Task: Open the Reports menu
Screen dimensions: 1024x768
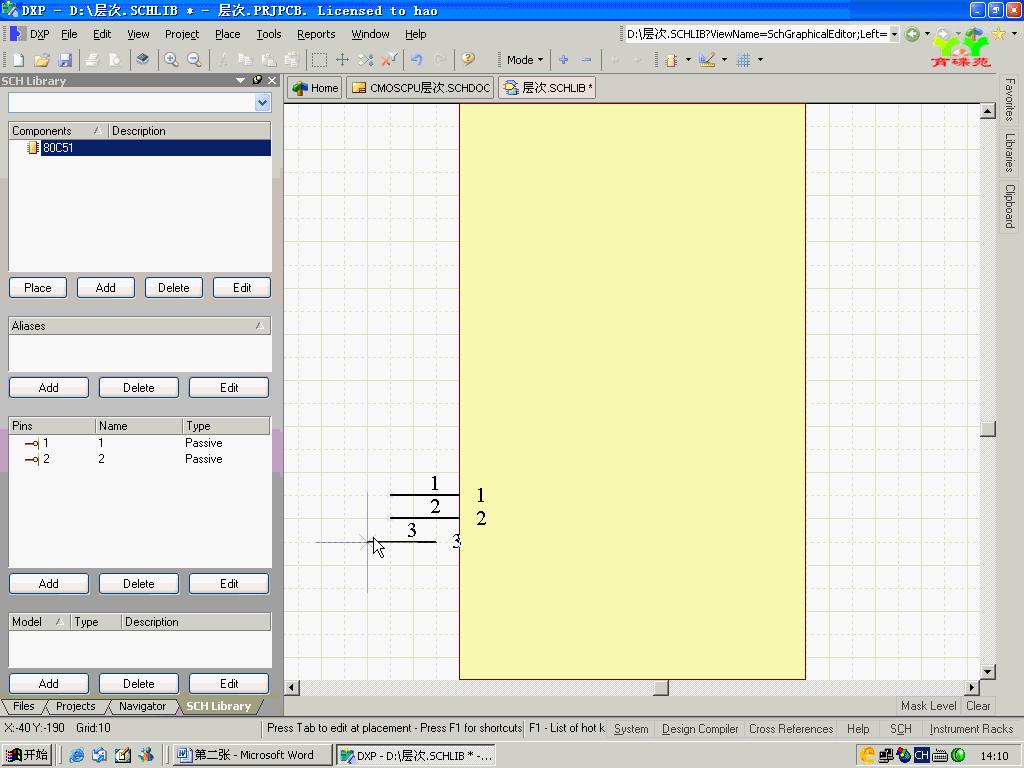Action: (x=316, y=34)
